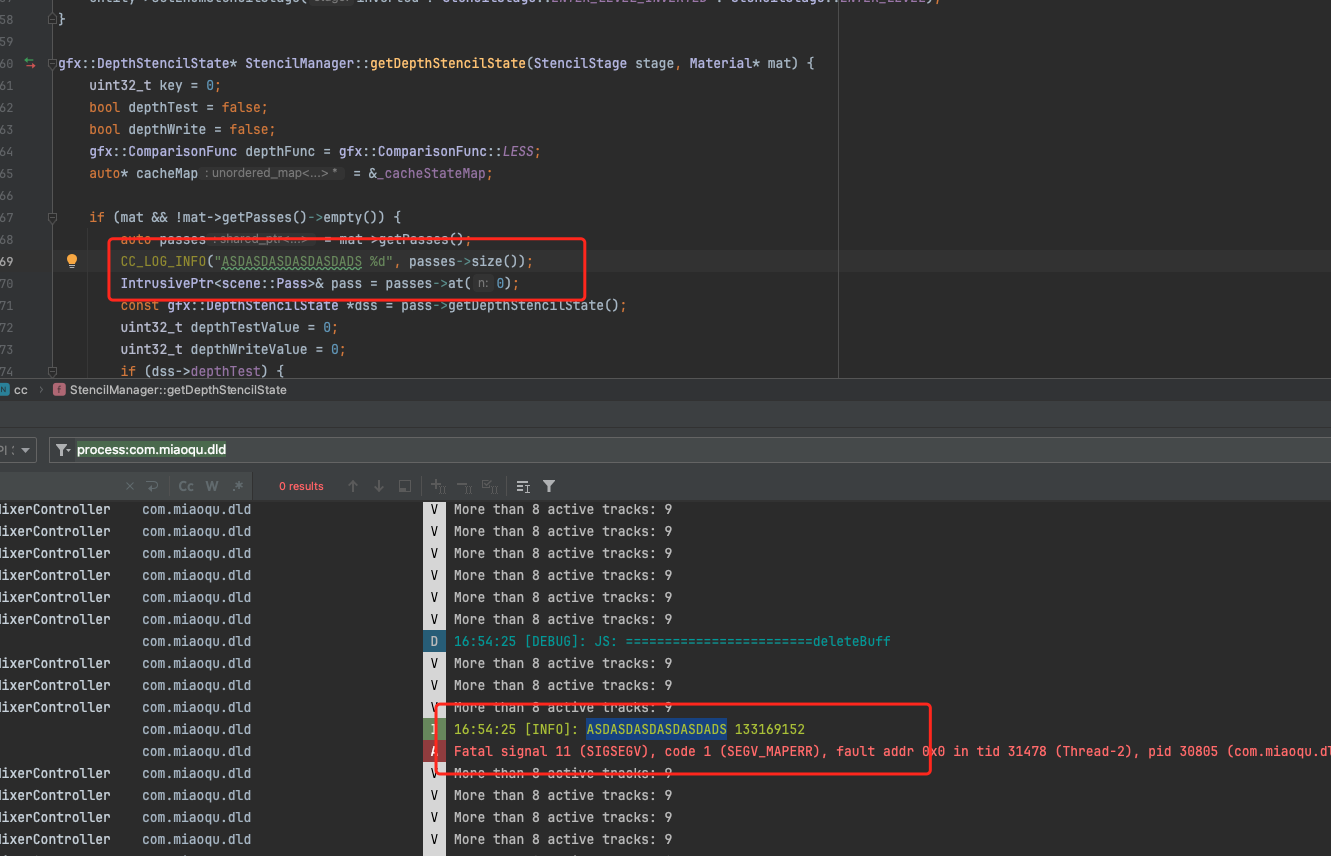The width and height of the screenshot is (1331, 856).
Task: Click the ASDASDASDASDASDADS INFO log line
Action: pos(629,729)
